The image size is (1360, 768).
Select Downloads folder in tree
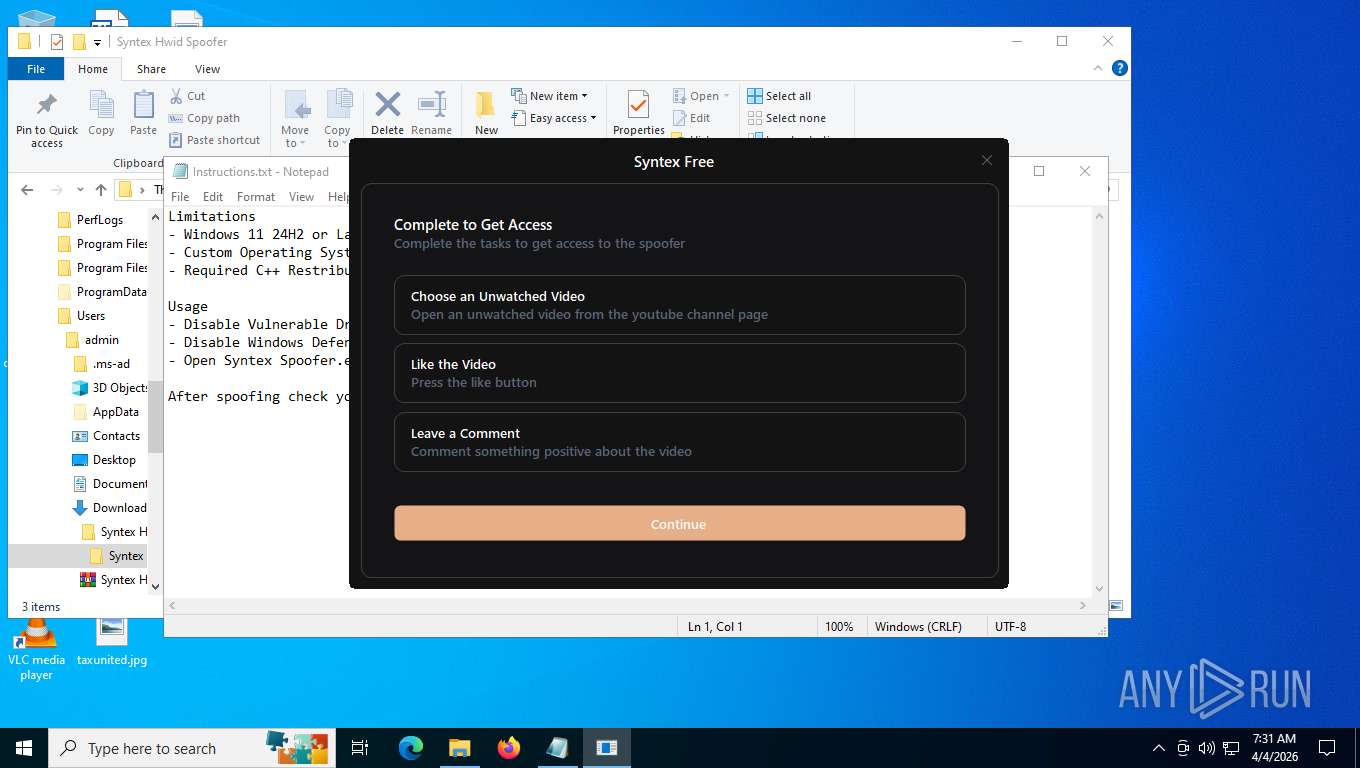click(x=110, y=508)
